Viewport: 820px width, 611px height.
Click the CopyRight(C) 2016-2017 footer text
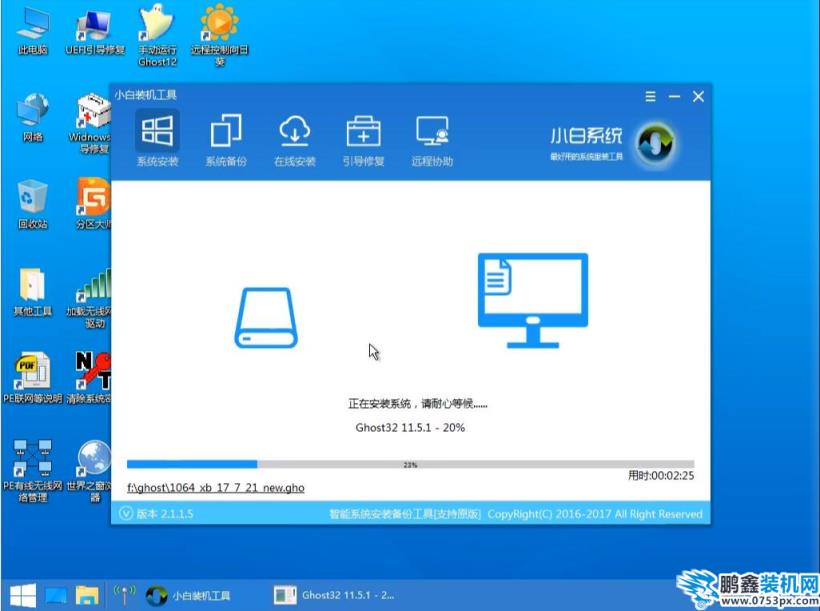[x=595, y=514]
